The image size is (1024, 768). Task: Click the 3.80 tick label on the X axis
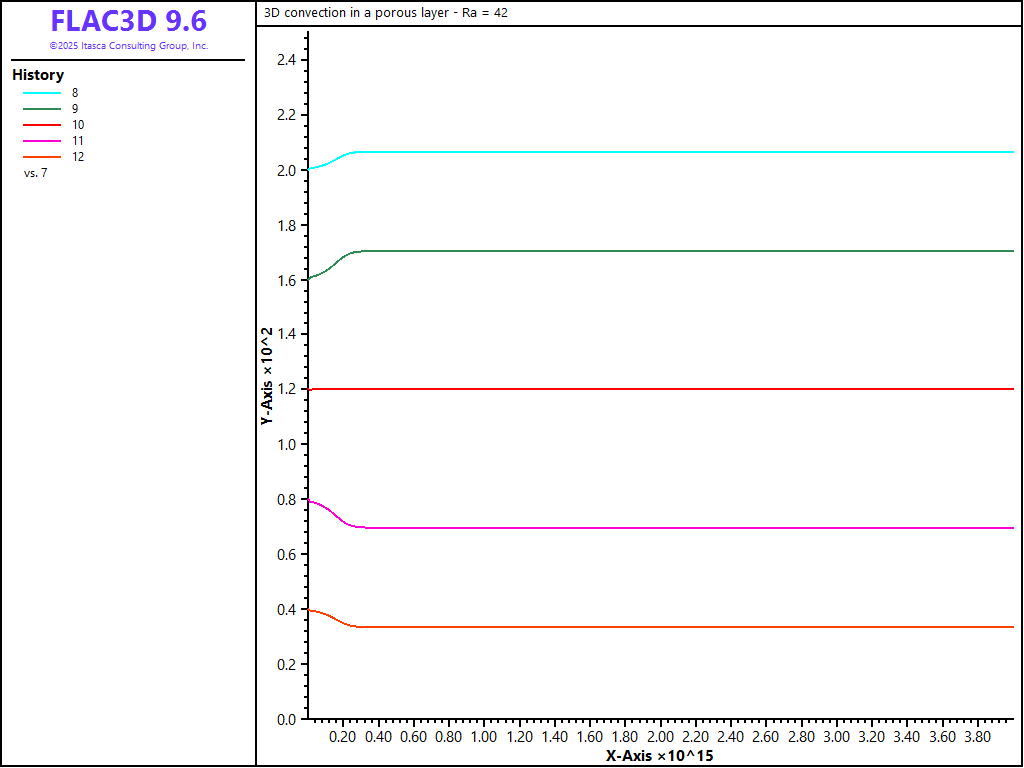[x=977, y=737]
